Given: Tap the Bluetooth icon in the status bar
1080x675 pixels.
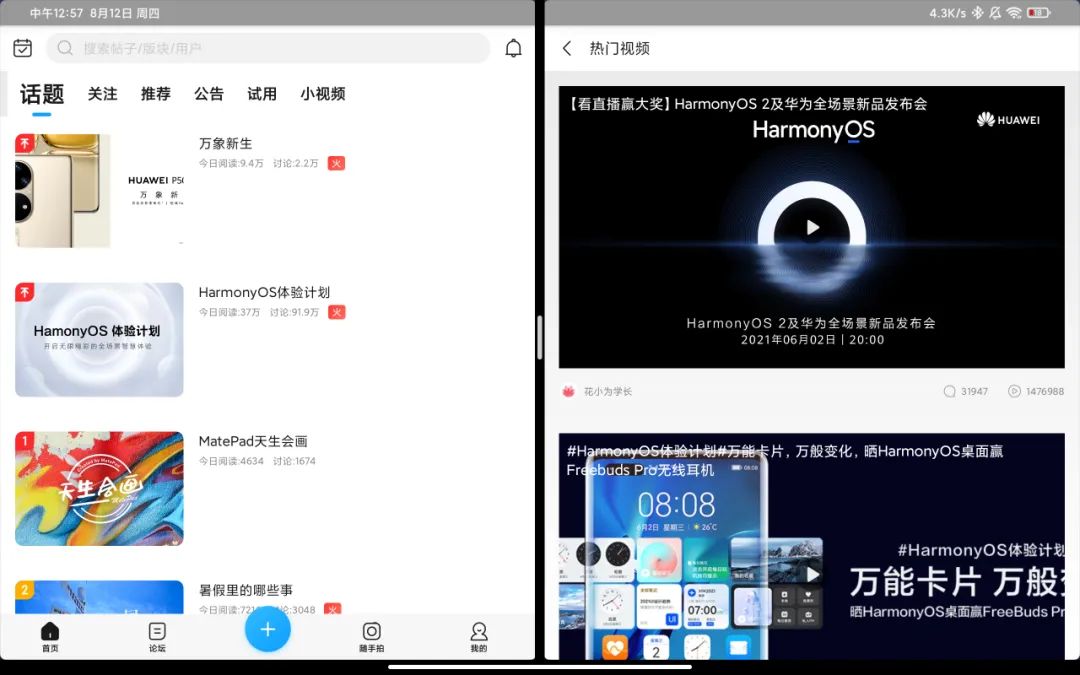Looking at the screenshot, I should [977, 12].
